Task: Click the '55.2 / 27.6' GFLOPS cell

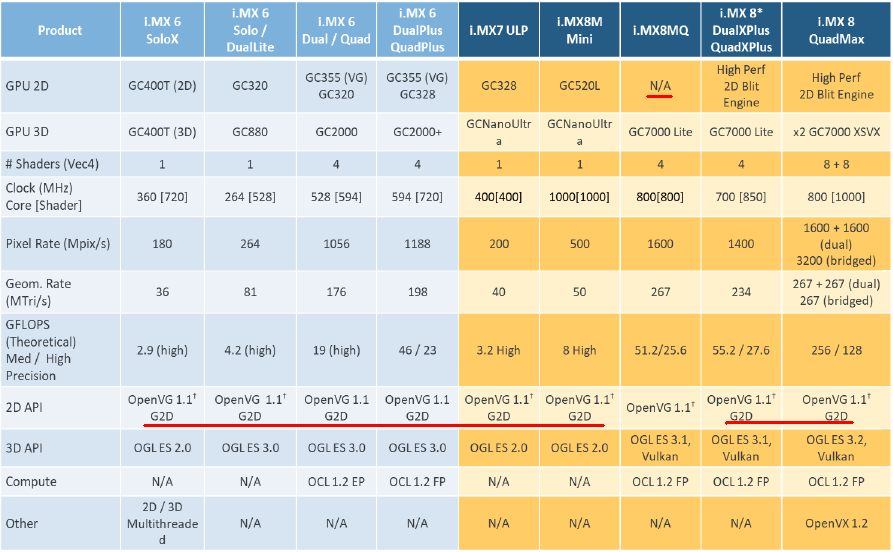Action: [741, 350]
